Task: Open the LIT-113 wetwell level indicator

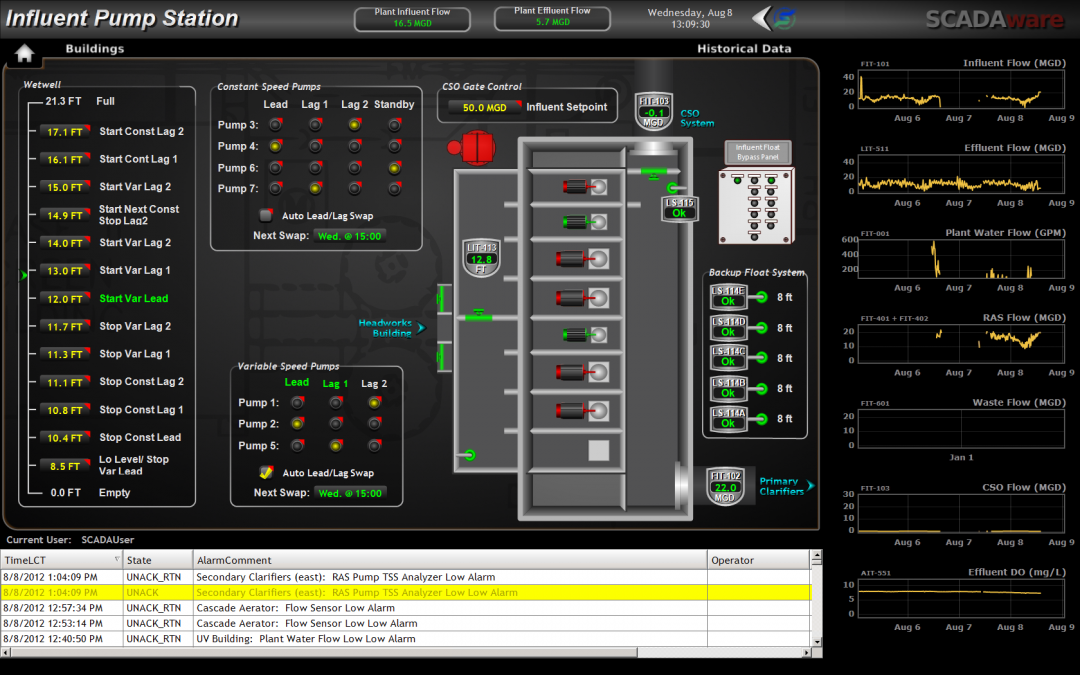Action: coord(481,258)
